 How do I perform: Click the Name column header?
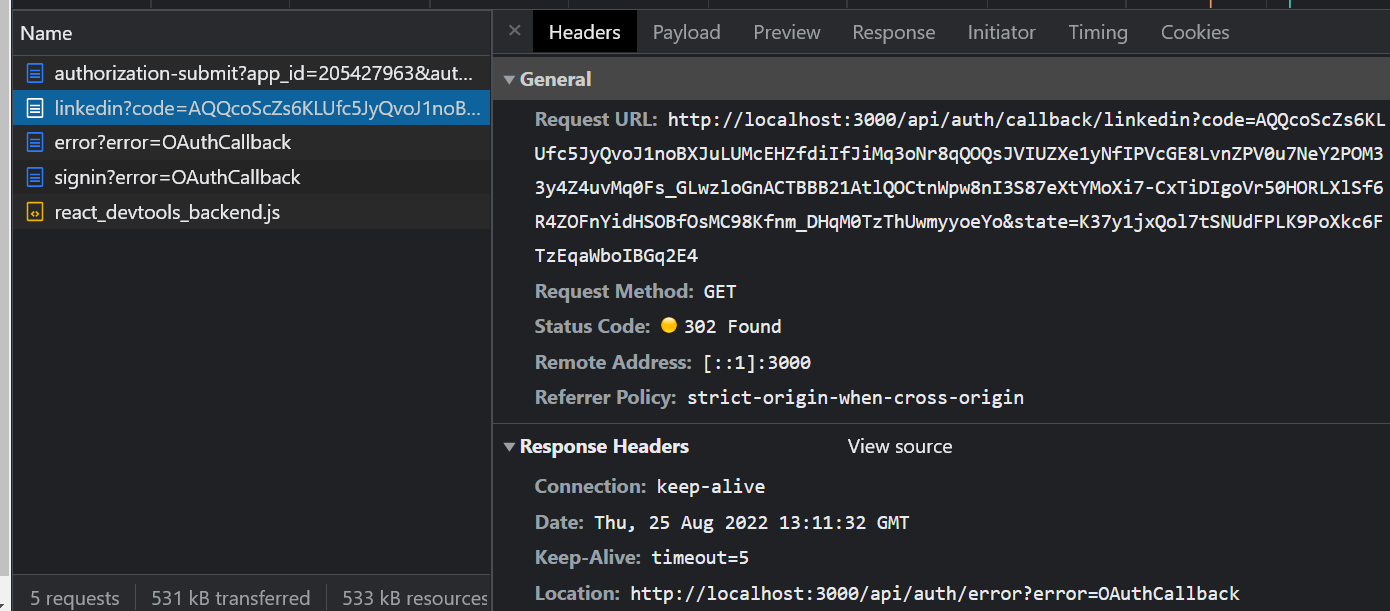[x=44, y=33]
